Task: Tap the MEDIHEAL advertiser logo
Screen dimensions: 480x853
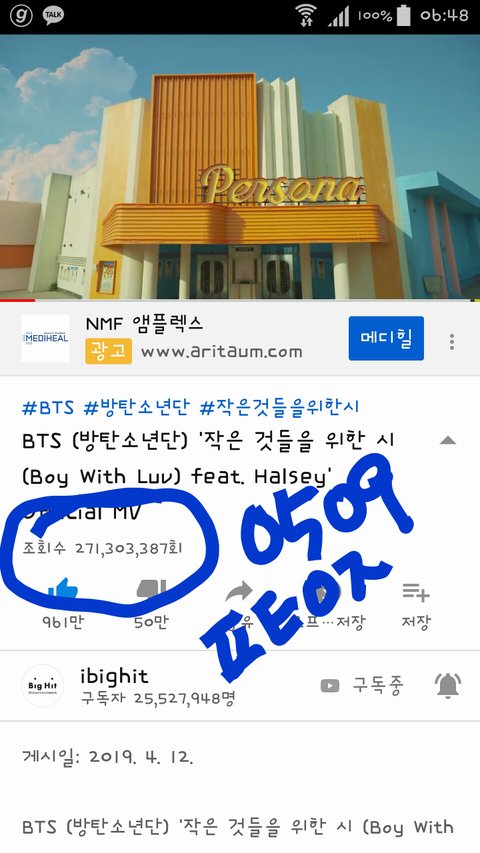Action: click(45, 338)
